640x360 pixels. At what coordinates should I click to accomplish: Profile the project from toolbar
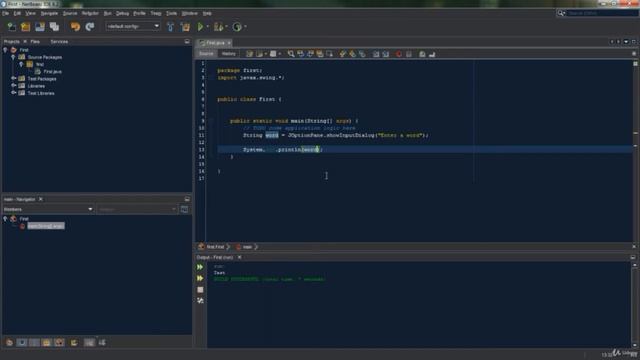tap(237, 27)
